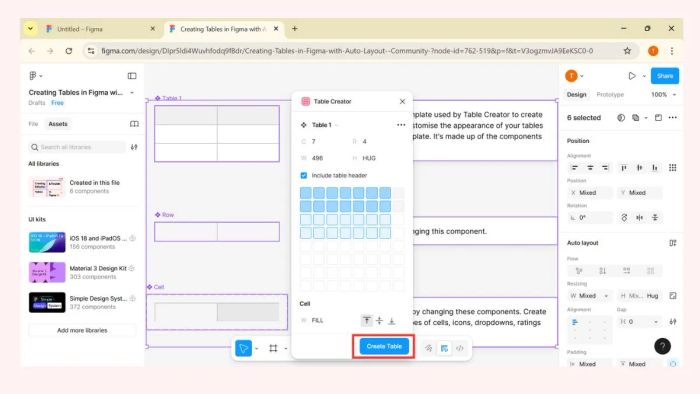This screenshot has width=700, height=394.
Task: Click the Table Creator three-dot menu
Action: pos(401,125)
